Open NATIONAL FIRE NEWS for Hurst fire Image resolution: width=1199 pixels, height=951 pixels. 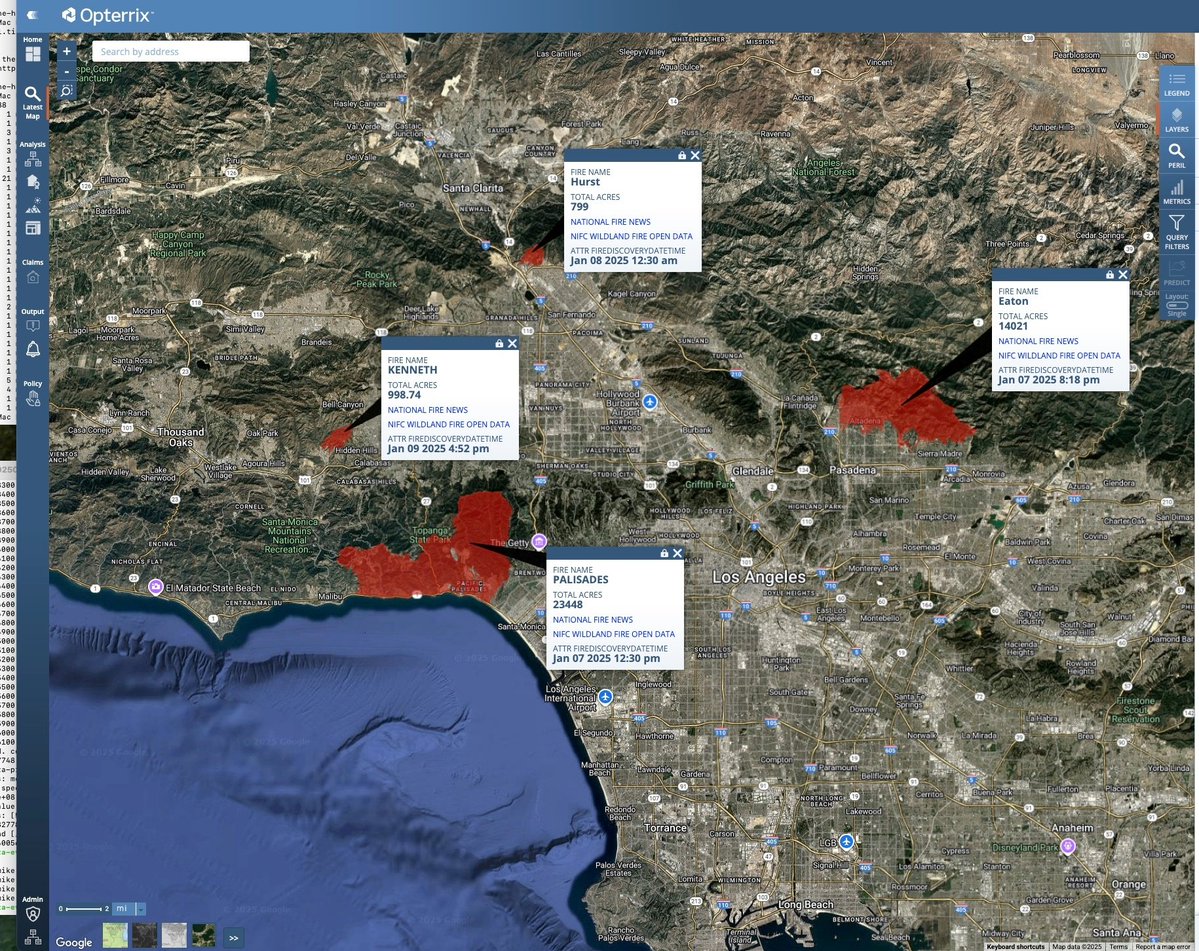point(610,221)
